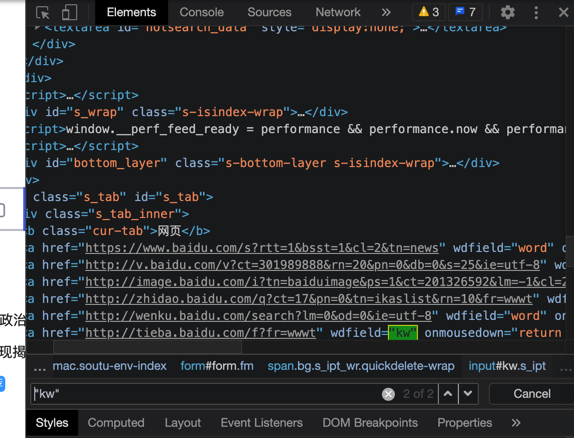Screen dimensions: 574x438
Task: Open the wenku.baidu.com href link
Action: [x=258, y=316]
